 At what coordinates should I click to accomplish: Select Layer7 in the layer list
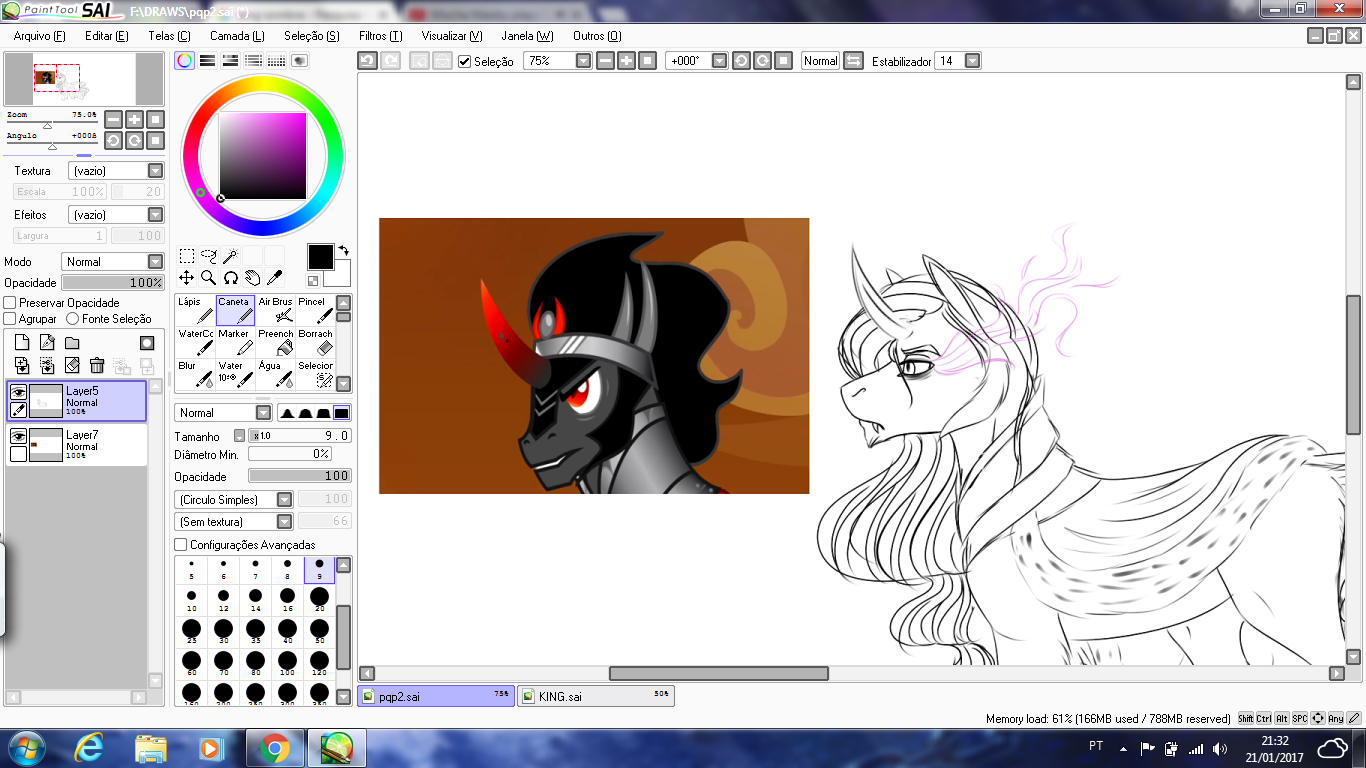click(76, 445)
